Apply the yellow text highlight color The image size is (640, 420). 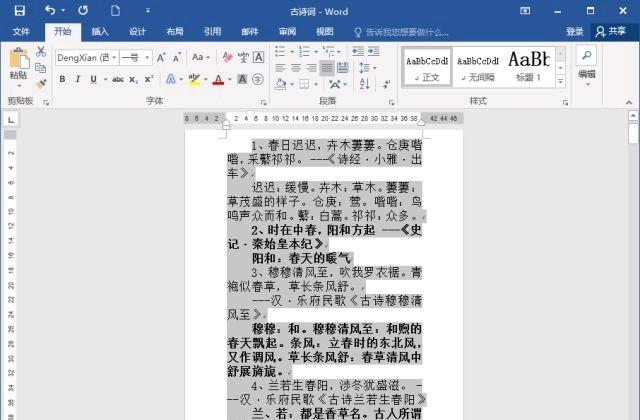pyautogui.click(x=194, y=79)
